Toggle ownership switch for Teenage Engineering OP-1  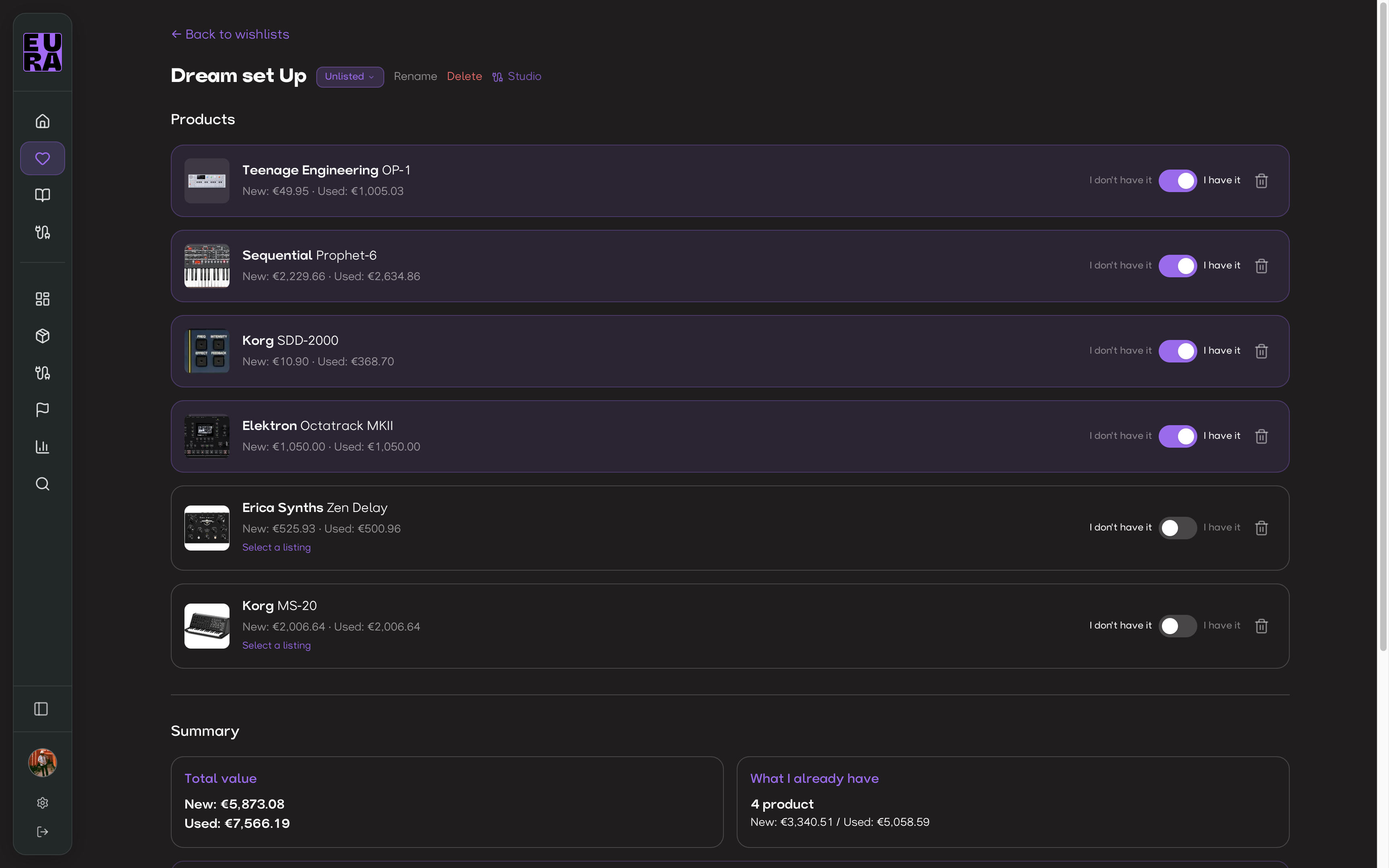pyautogui.click(x=1178, y=181)
